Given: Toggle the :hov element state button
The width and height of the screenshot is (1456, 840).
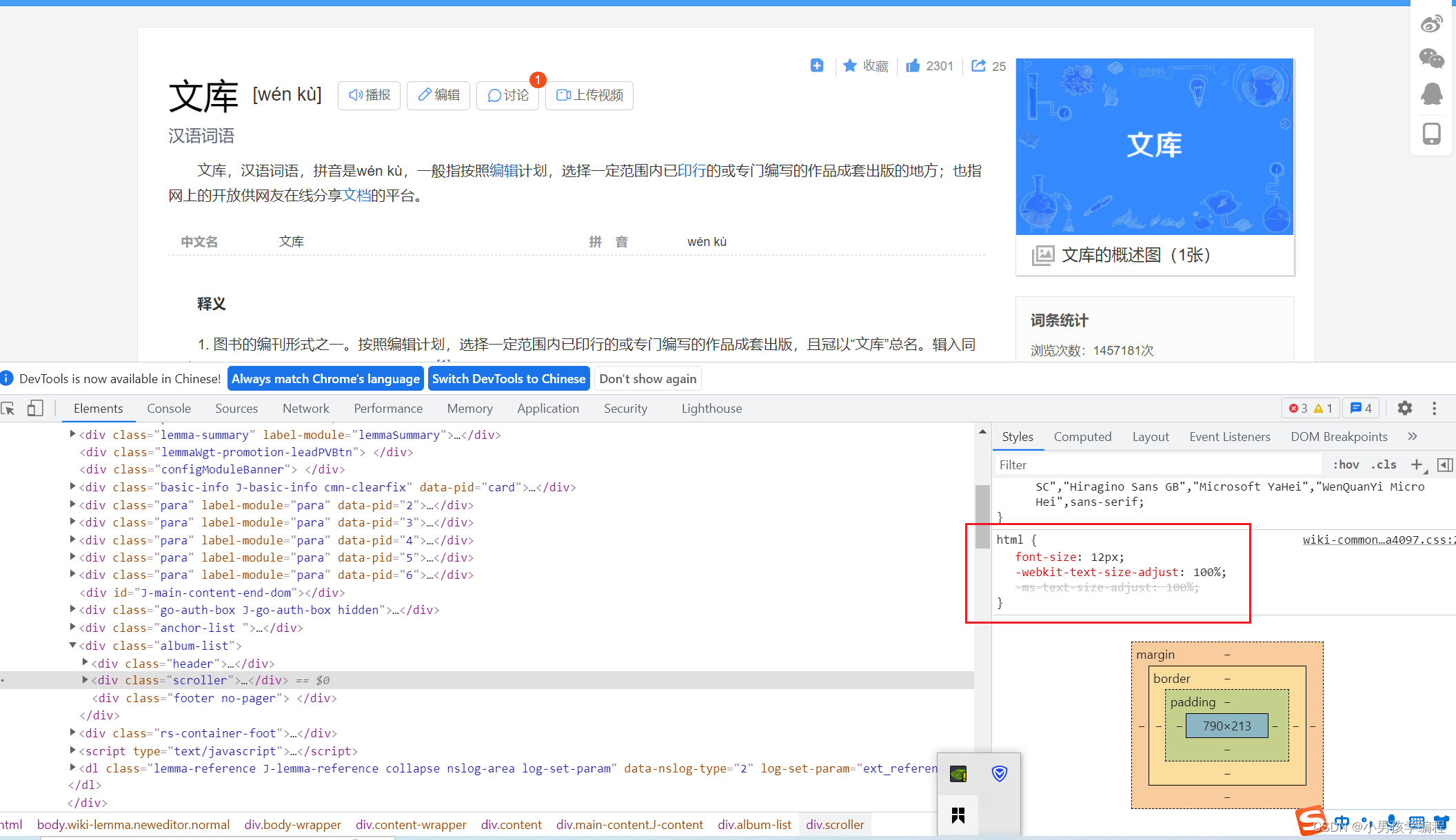Looking at the screenshot, I should (x=1346, y=465).
